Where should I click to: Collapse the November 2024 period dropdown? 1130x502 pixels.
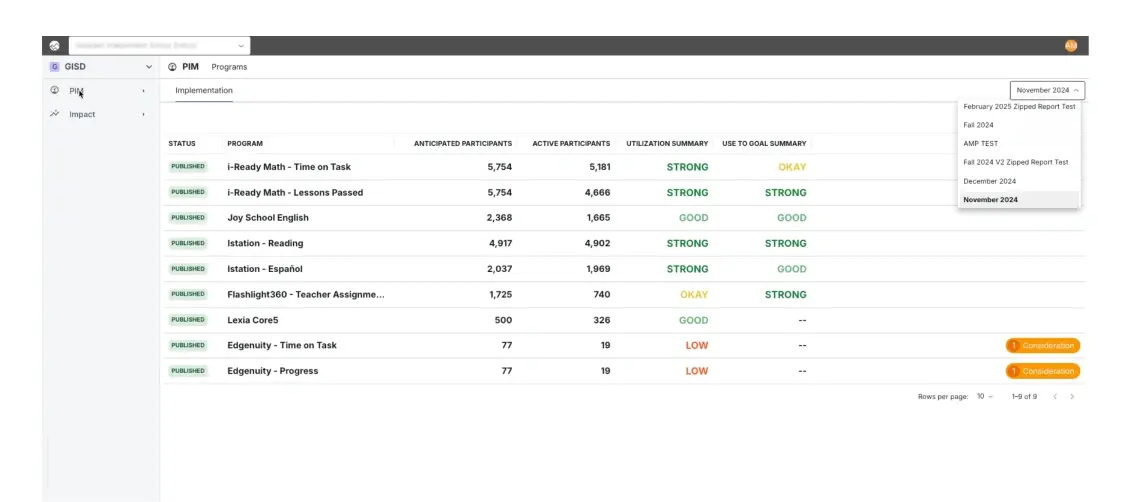(1047, 91)
